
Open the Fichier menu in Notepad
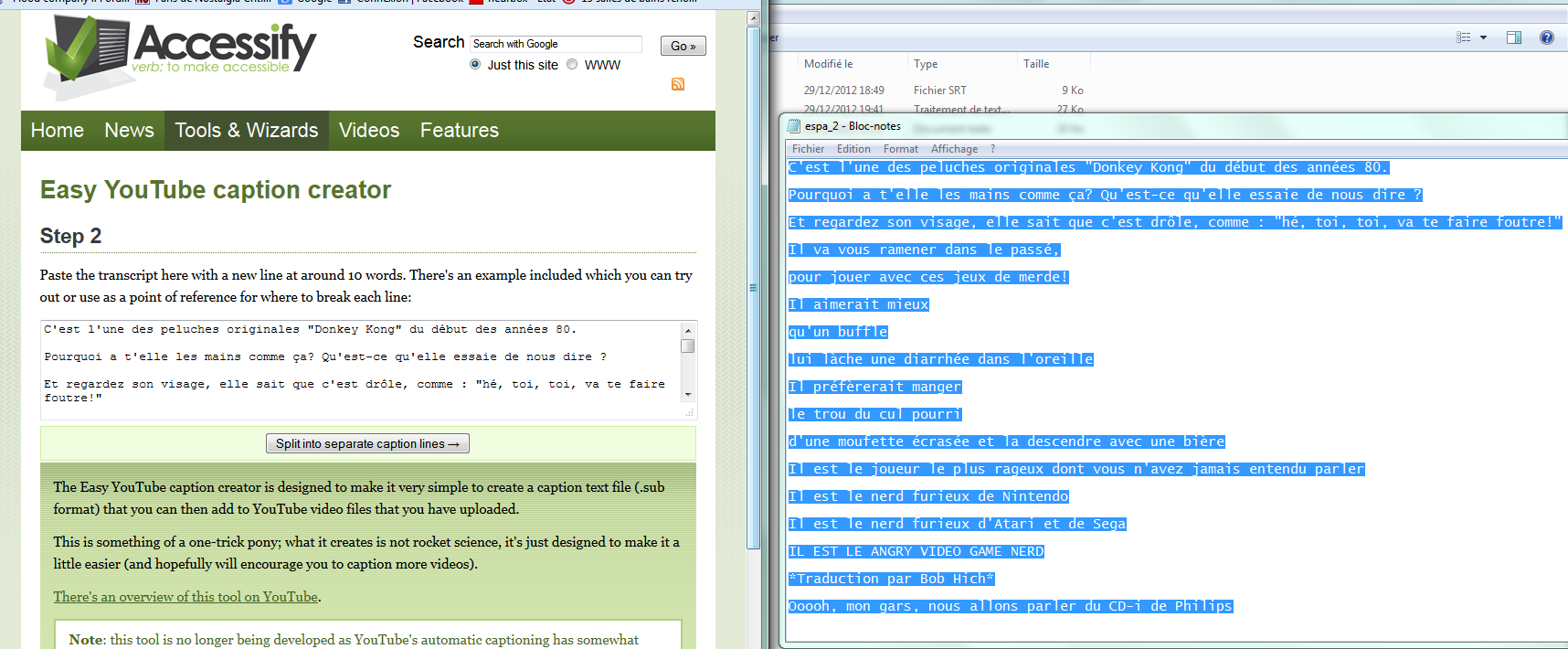pyautogui.click(x=808, y=149)
